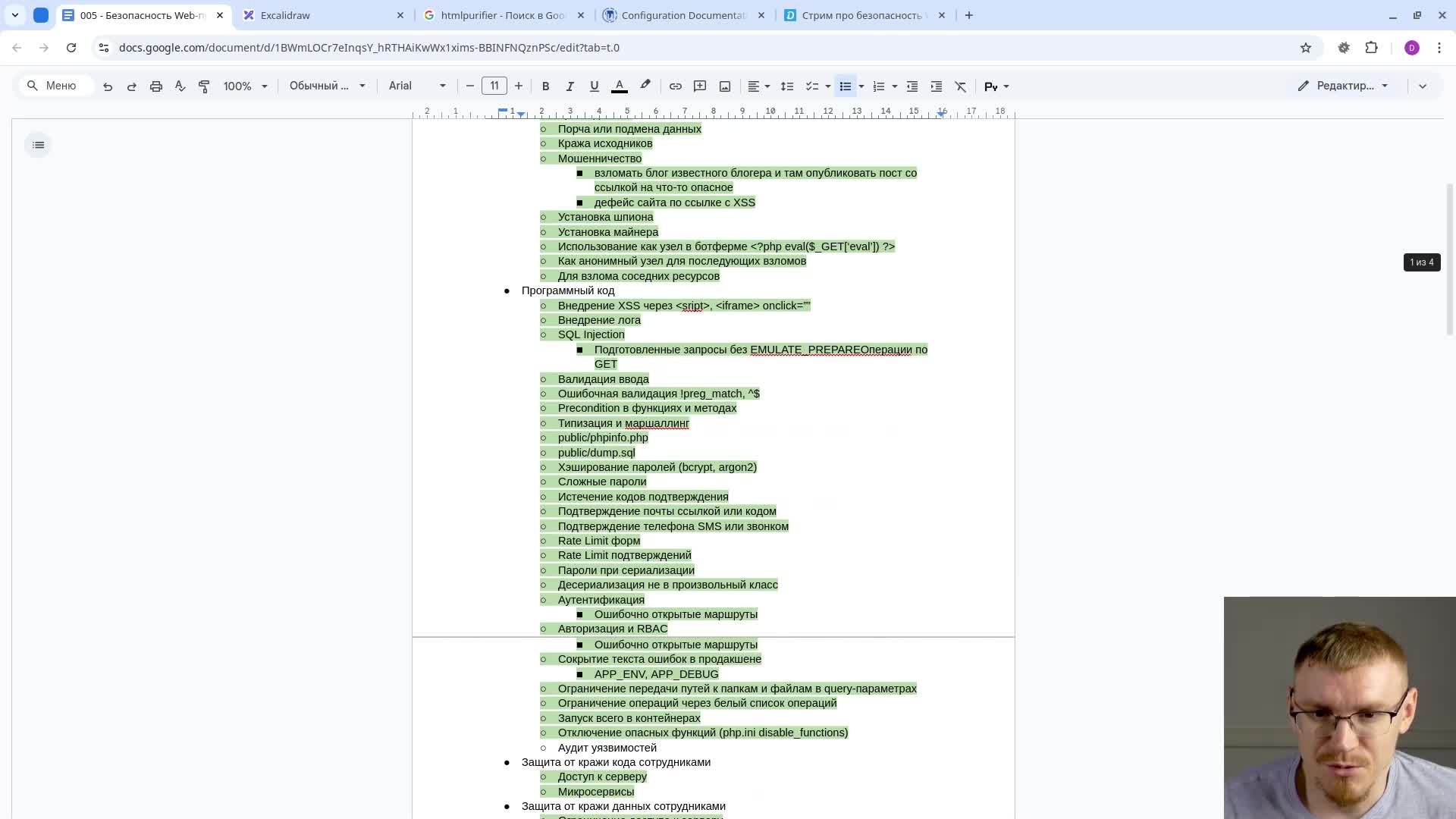Expand the paragraph style dropdown
The height and width of the screenshot is (819, 1456).
tap(327, 86)
